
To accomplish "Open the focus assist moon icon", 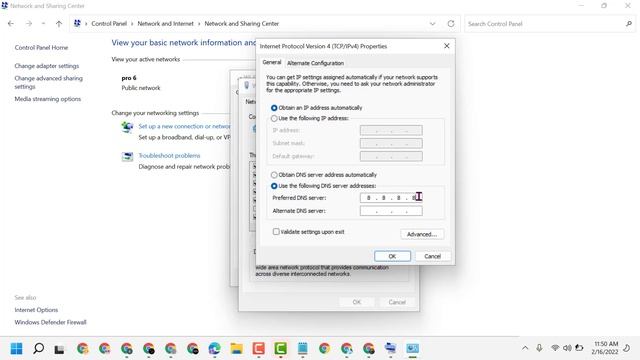I will coord(627,348).
